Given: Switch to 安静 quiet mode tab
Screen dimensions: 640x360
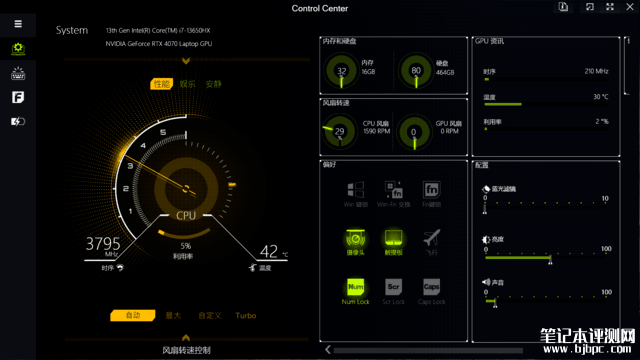Looking at the screenshot, I should click(x=213, y=84).
